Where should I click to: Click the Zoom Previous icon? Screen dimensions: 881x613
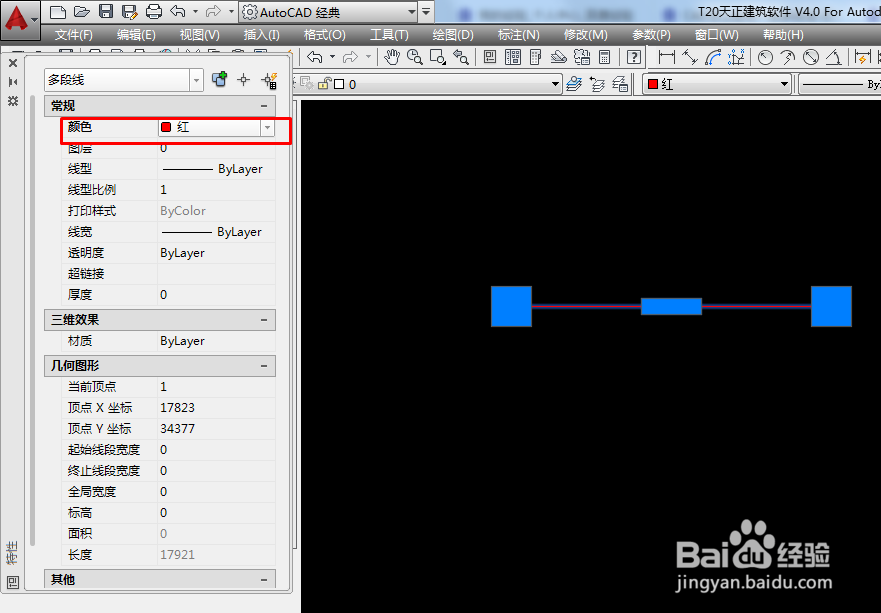pos(461,57)
